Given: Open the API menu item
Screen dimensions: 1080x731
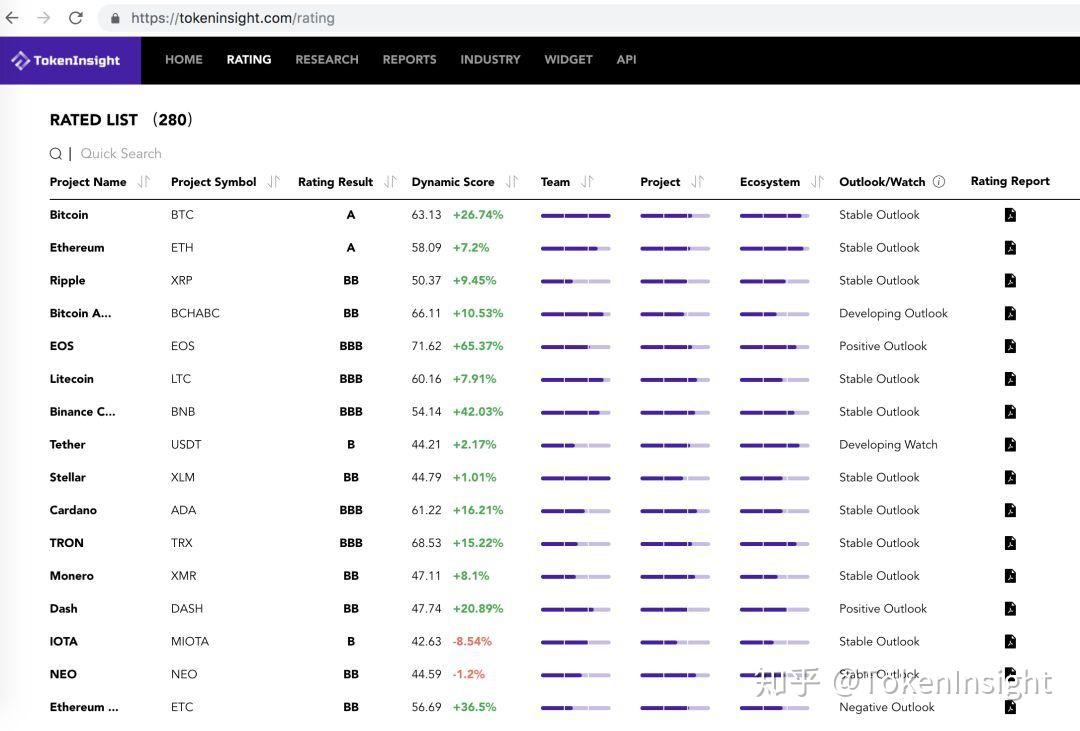Looking at the screenshot, I should [626, 59].
